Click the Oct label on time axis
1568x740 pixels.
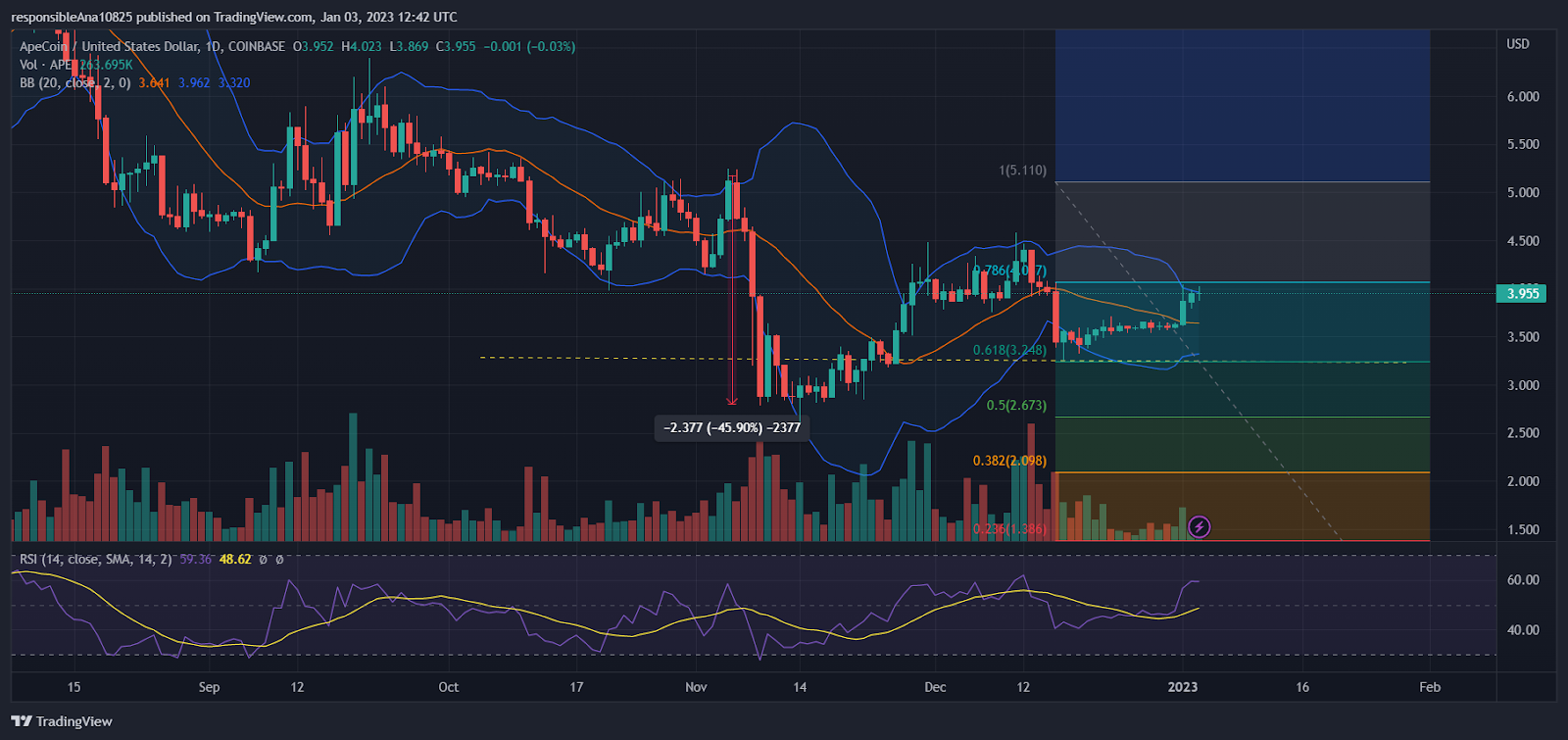[448, 687]
